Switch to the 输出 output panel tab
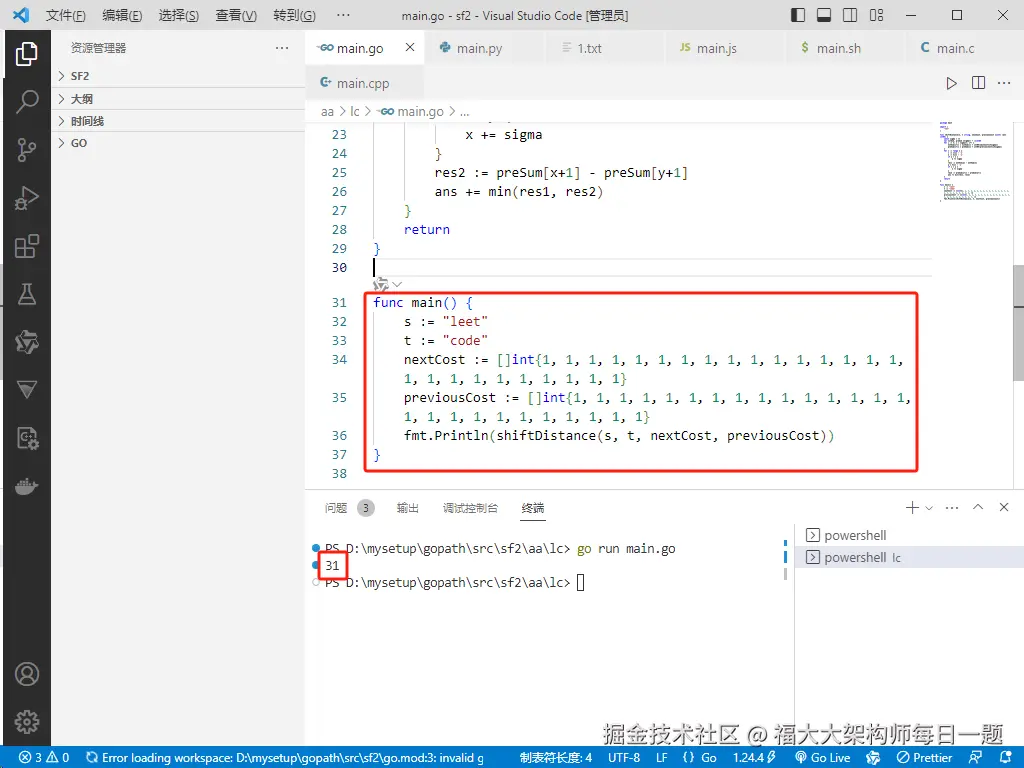 tap(408, 508)
